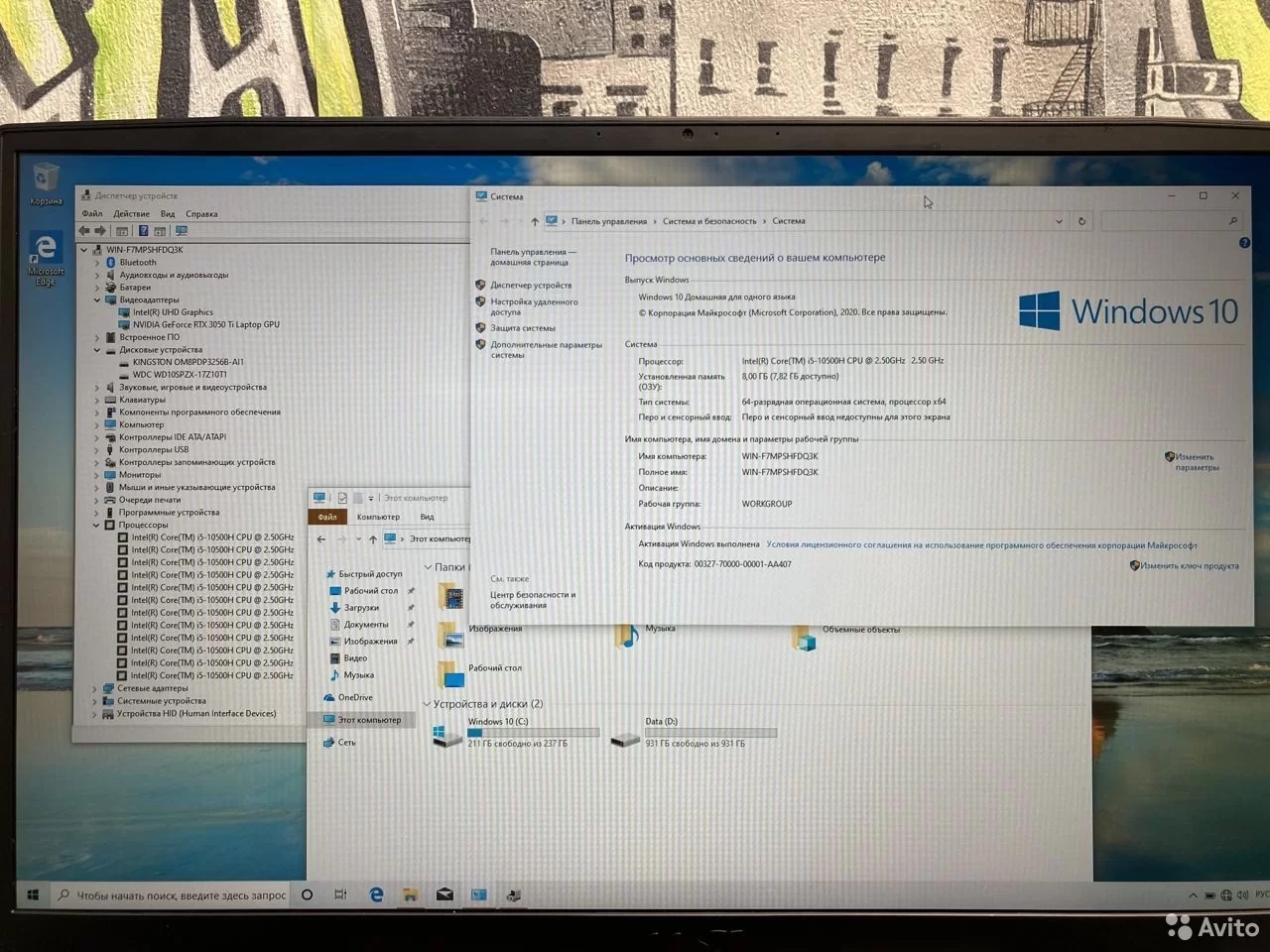Open Настройка удаленного доступа link
1270x952 pixels.
(x=534, y=306)
